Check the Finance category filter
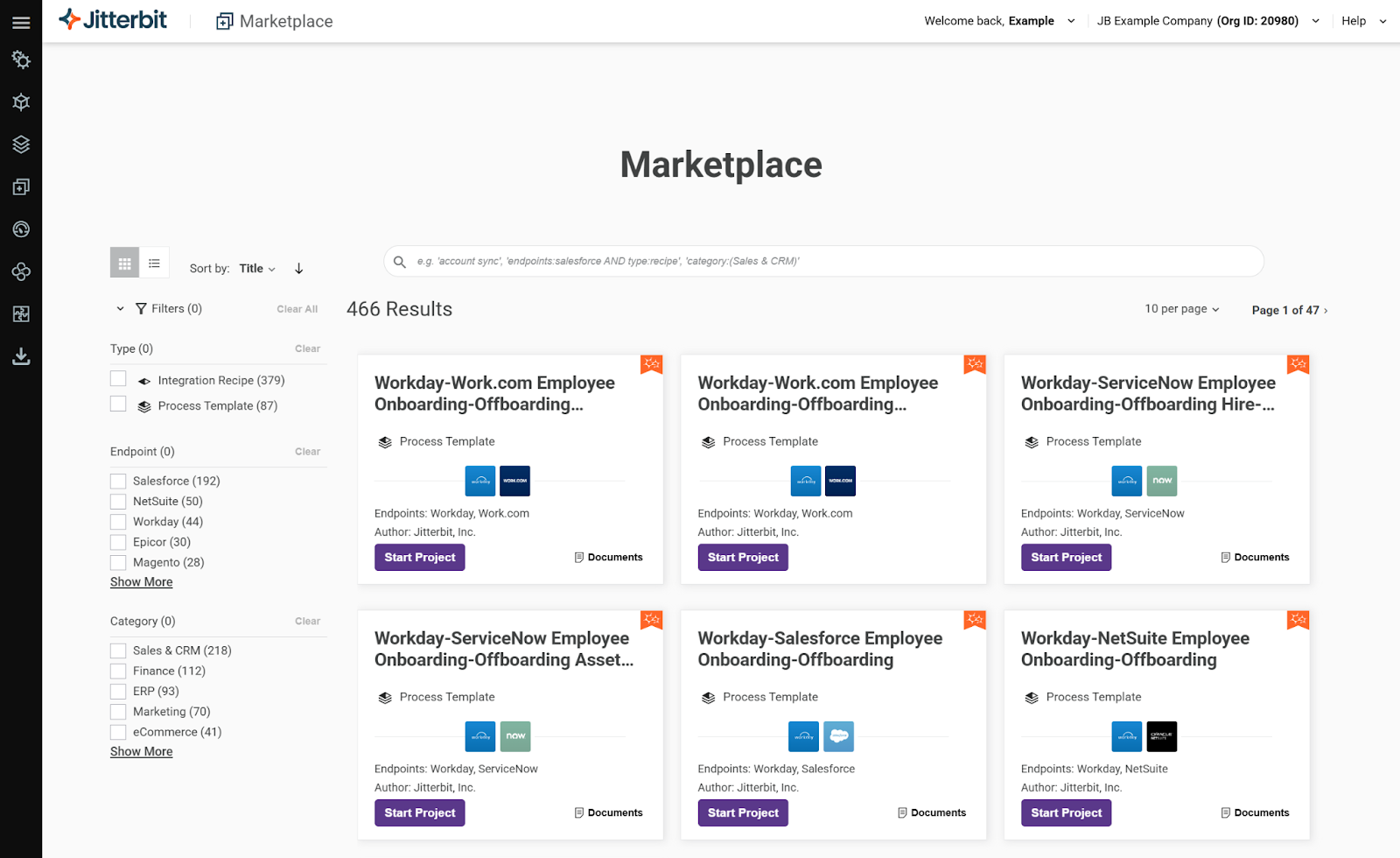 118,671
